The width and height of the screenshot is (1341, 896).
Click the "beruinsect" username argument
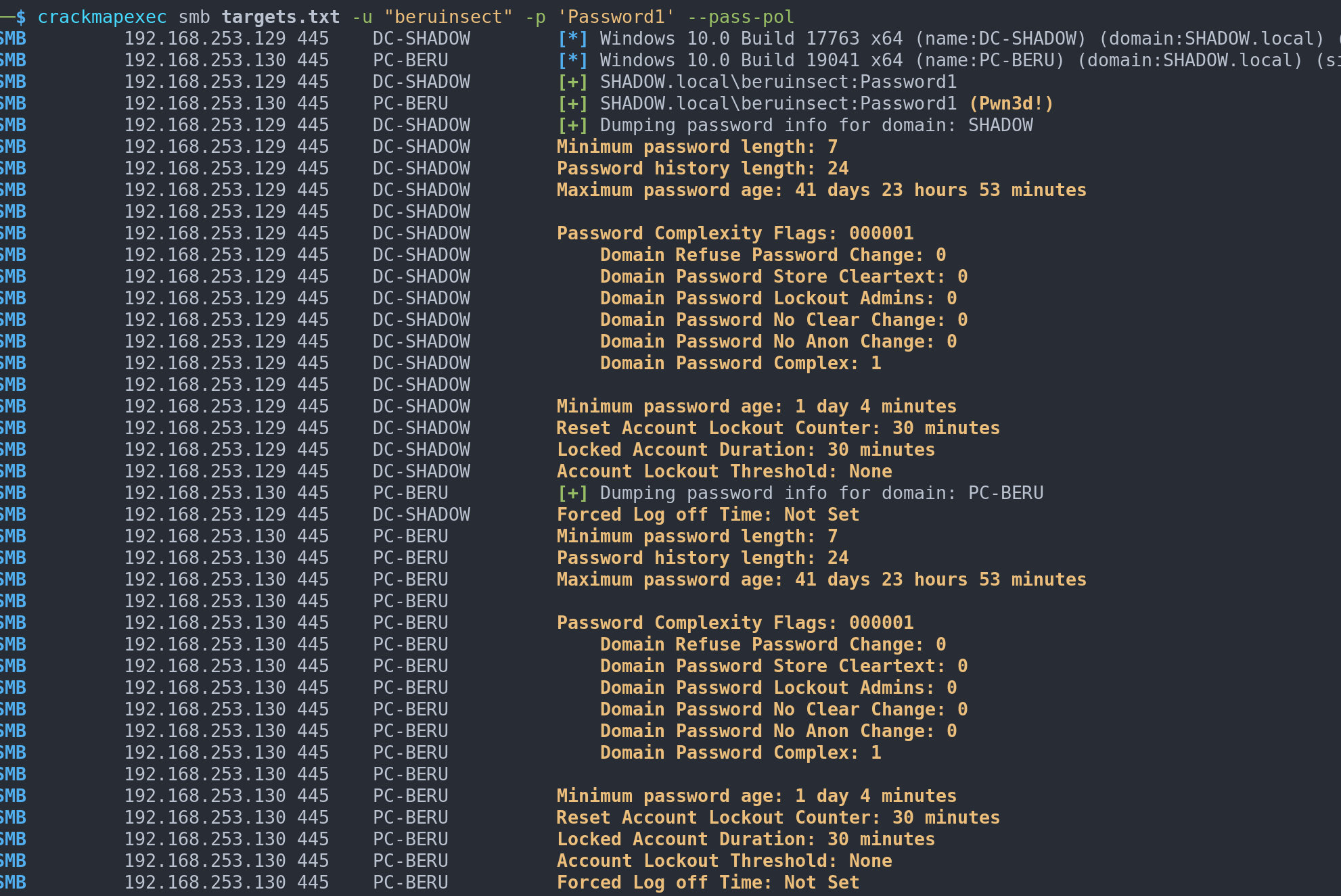(x=448, y=17)
